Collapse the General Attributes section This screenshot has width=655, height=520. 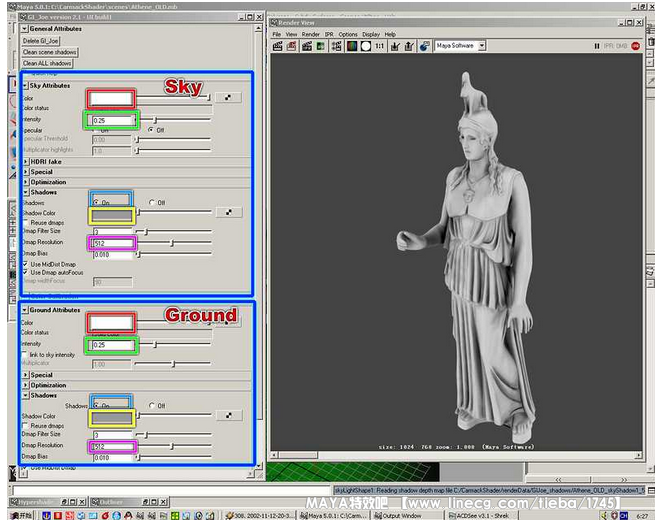point(25,29)
